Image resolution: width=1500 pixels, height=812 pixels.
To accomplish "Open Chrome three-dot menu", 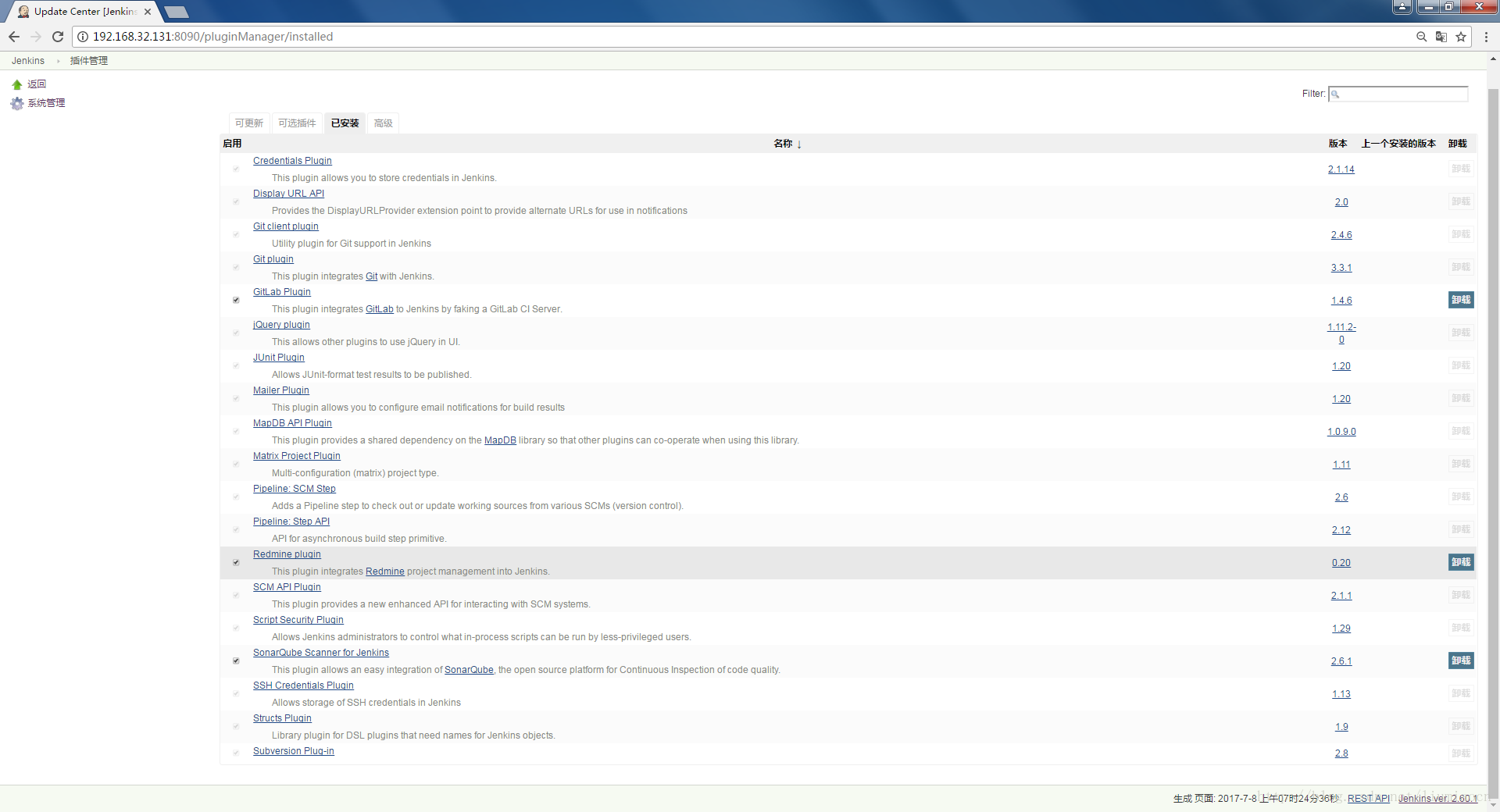I will (x=1486, y=37).
